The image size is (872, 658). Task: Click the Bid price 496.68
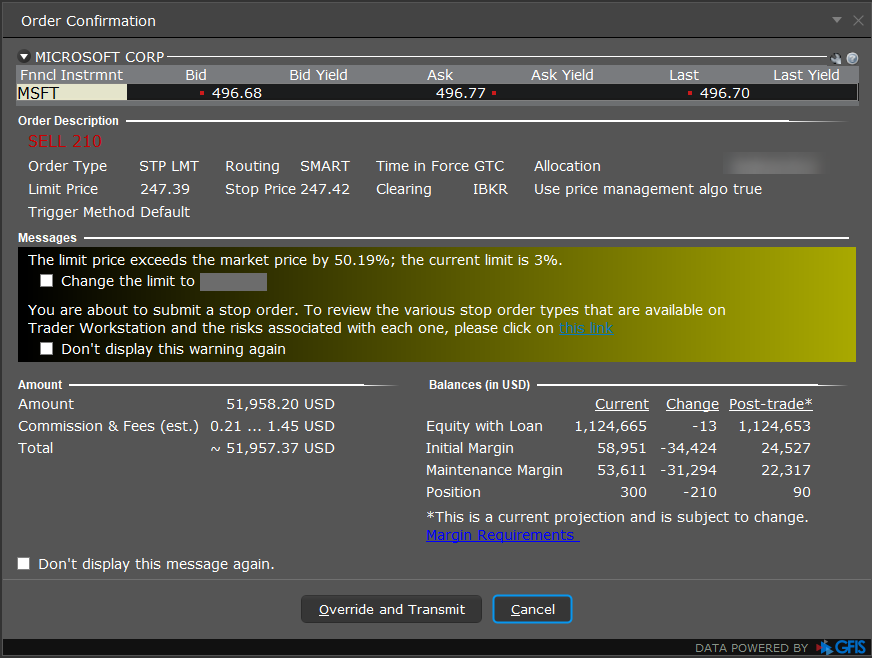[x=237, y=93]
